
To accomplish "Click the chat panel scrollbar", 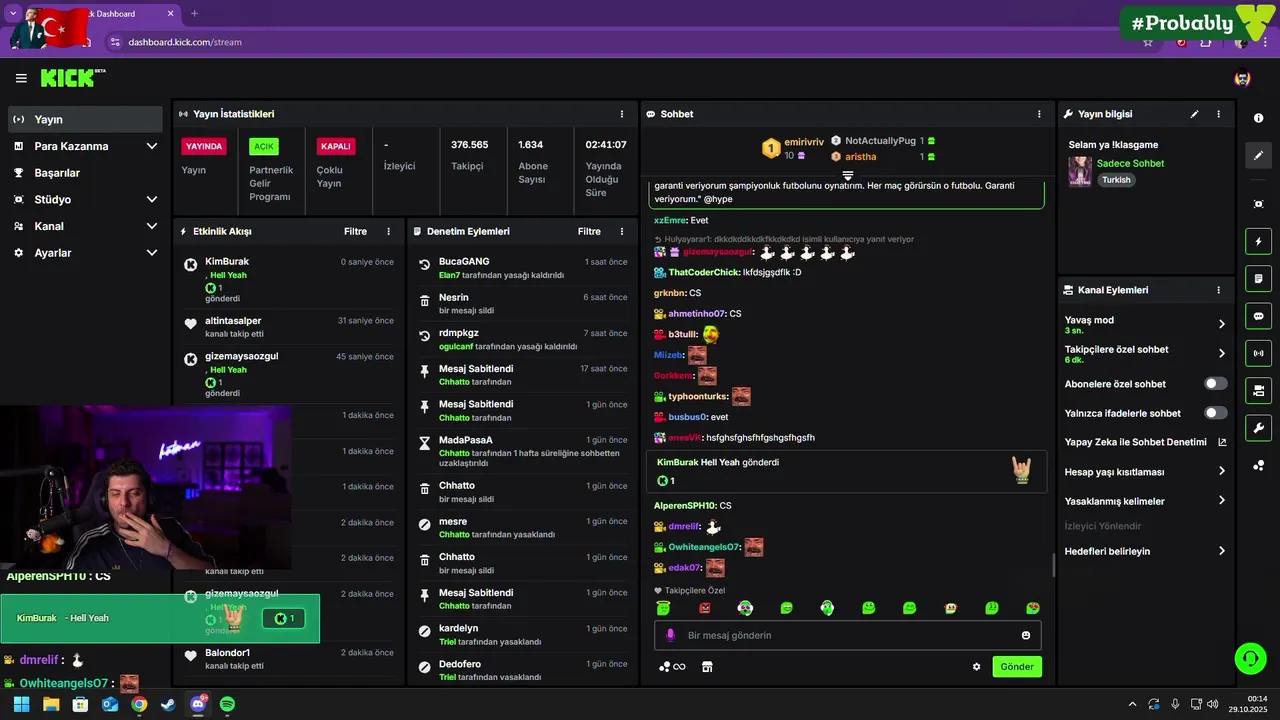I will 1052,566.
